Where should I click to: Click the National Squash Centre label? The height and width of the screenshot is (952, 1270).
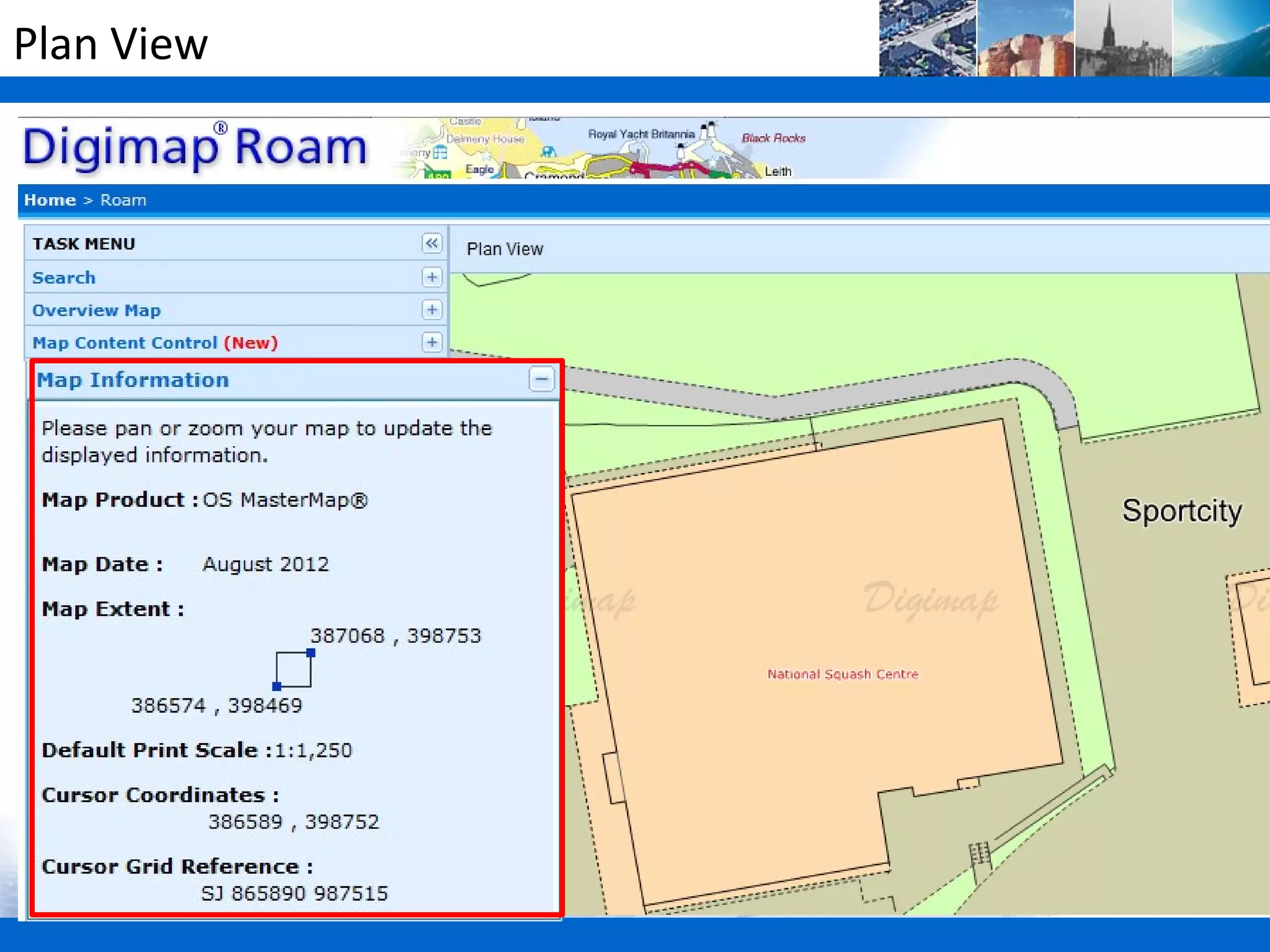tap(843, 674)
